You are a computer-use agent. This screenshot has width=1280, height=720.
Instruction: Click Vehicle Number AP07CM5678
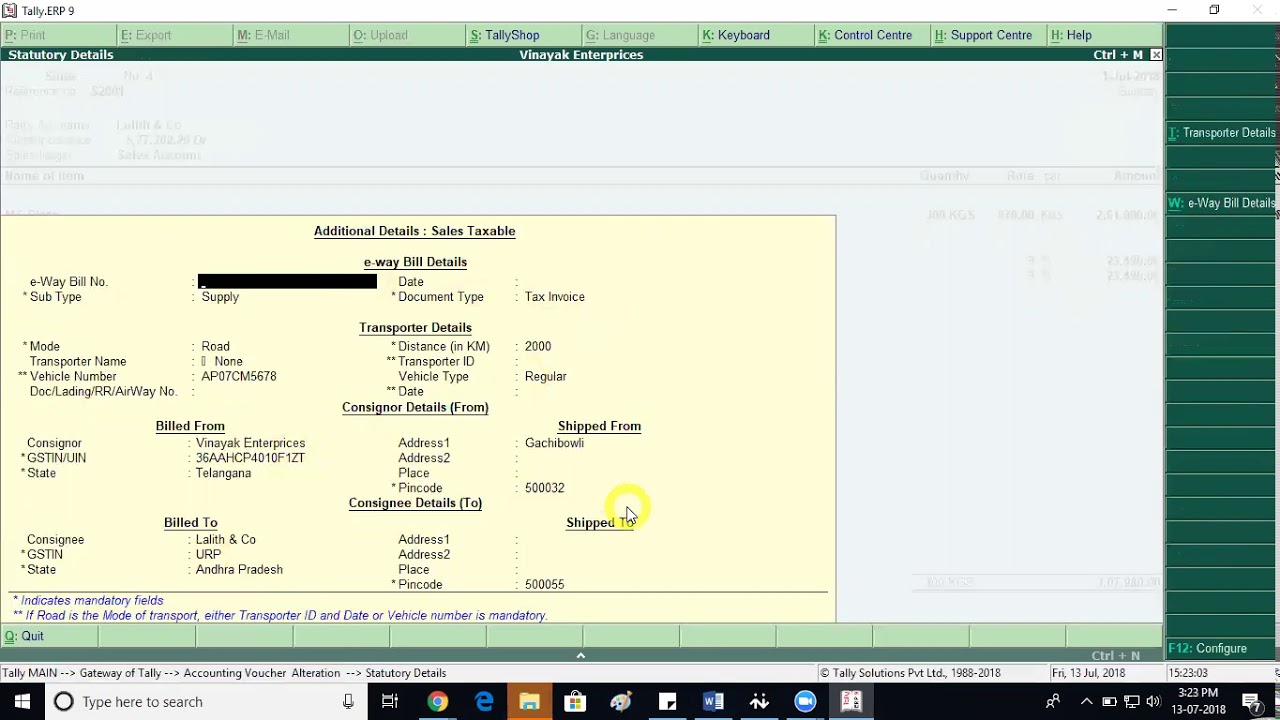[239, 376]
